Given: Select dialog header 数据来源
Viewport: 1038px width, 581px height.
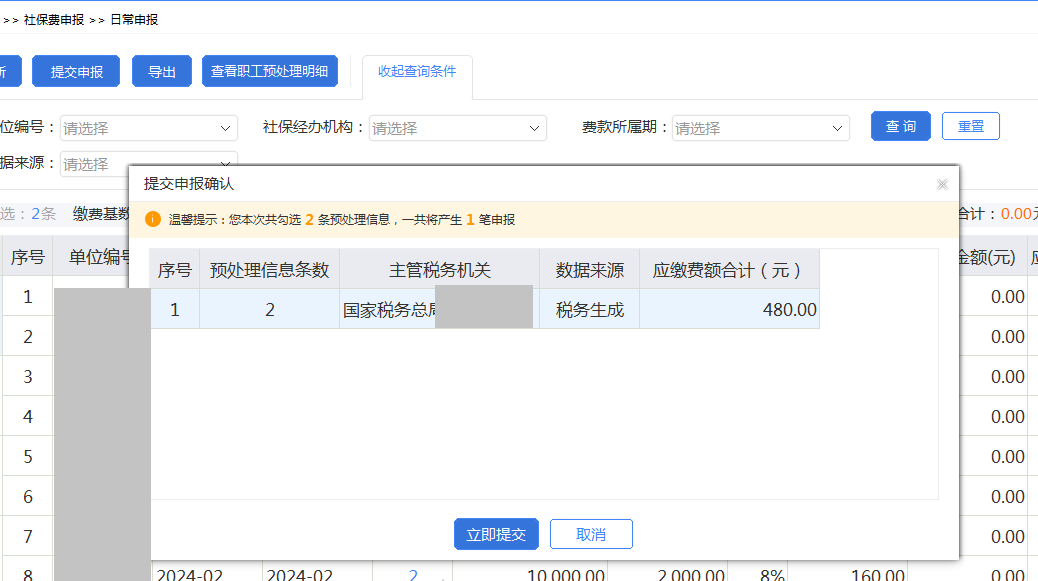Looking at the screenshot, I should [x=590, y=270].
